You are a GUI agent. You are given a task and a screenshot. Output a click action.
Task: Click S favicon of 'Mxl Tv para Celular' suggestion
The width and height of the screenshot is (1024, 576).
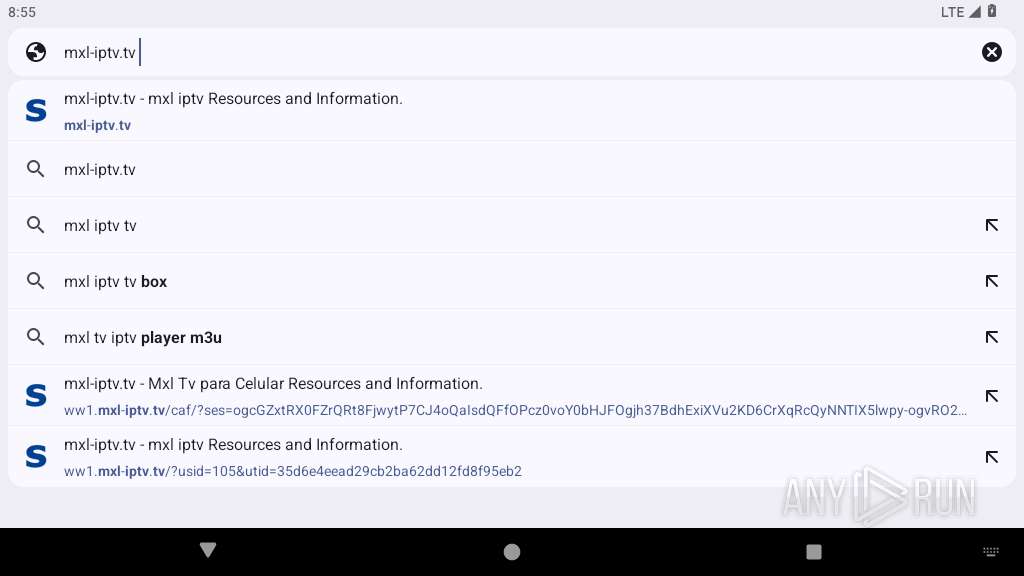(x=36, y=396)
